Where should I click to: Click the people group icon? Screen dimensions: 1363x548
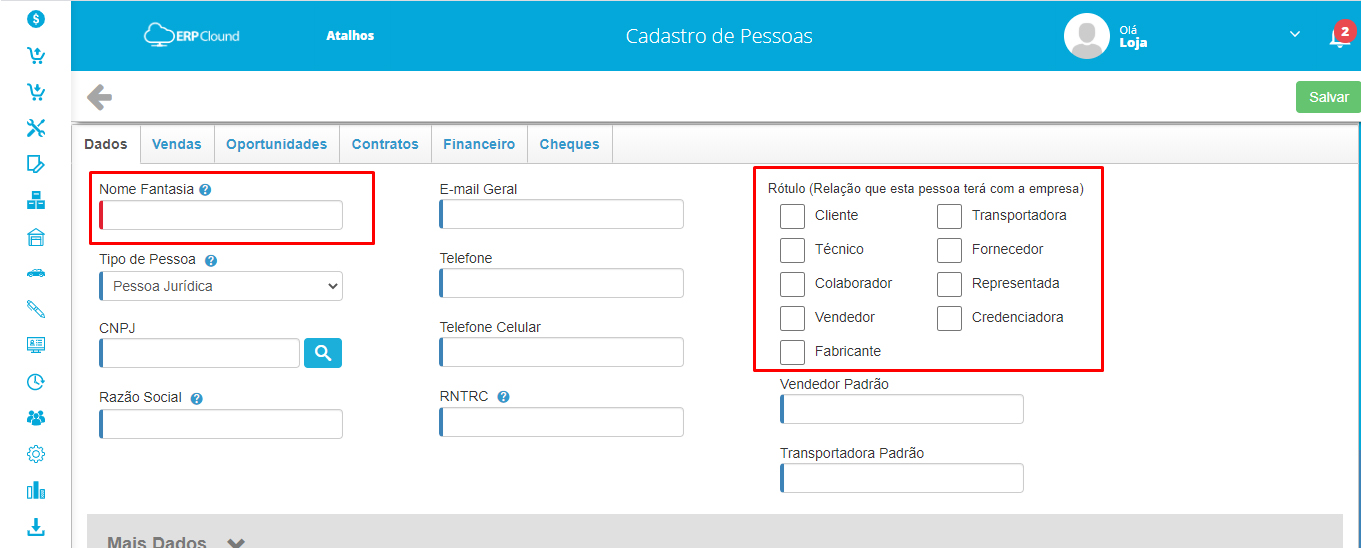(36, 418)
